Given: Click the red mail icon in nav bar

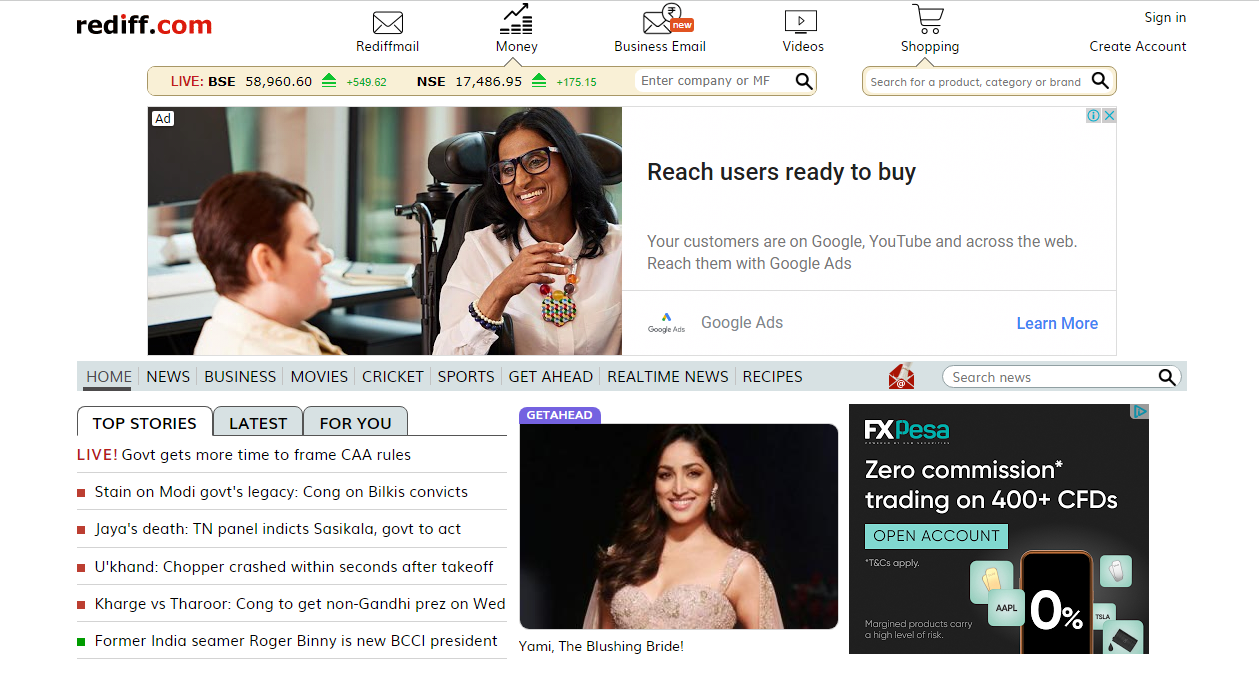Looking at the screenshot, I should tap(901, 377).
